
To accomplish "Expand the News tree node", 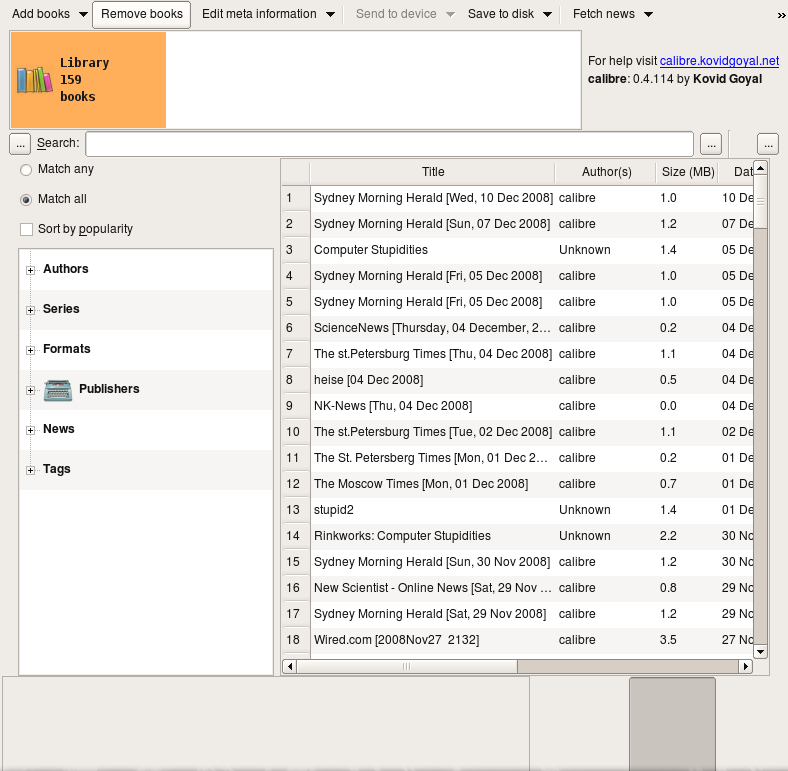I will click(31, 430).
